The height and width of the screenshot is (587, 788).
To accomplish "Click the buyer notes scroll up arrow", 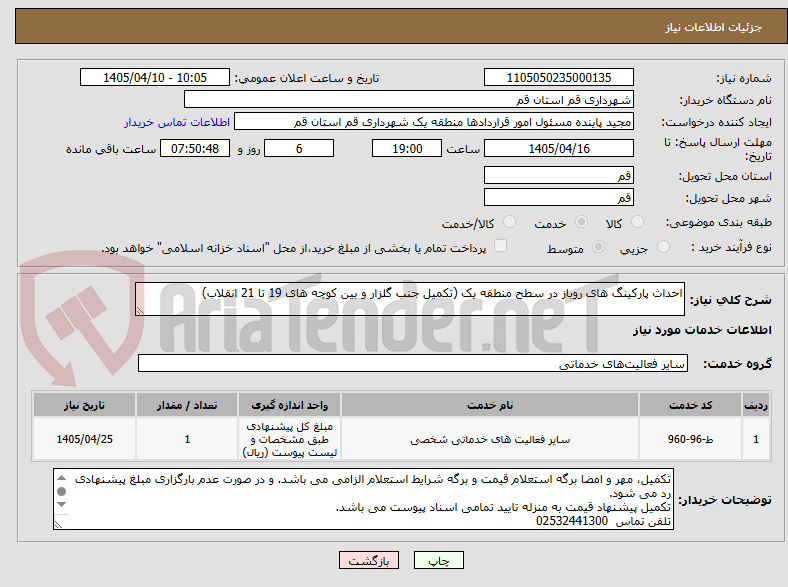I will (x=61, y=478).
